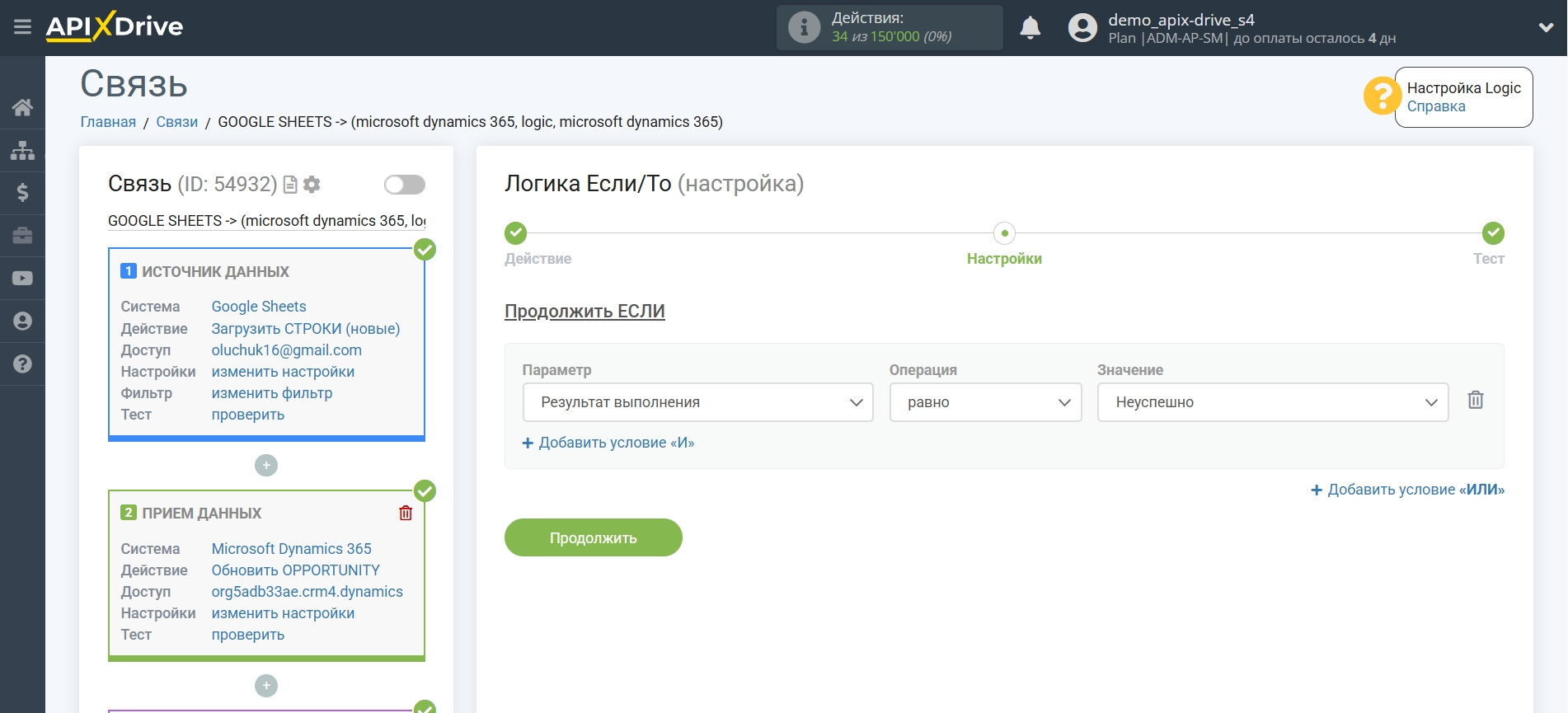The image size is (1568, 713).
Task: Open connections sitemap sidebar icon
Action: [22, 150]
